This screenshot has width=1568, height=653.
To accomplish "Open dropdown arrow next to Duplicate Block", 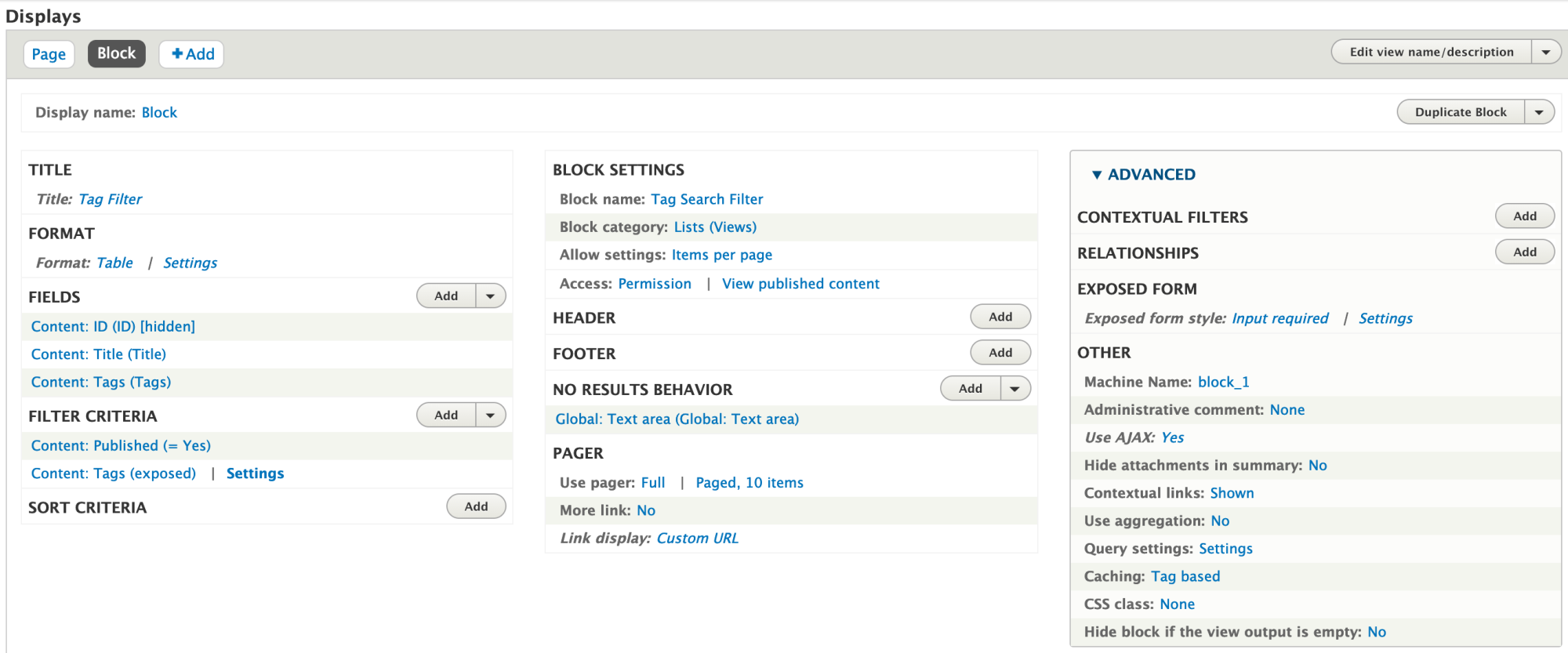I will click(1539, 112).
